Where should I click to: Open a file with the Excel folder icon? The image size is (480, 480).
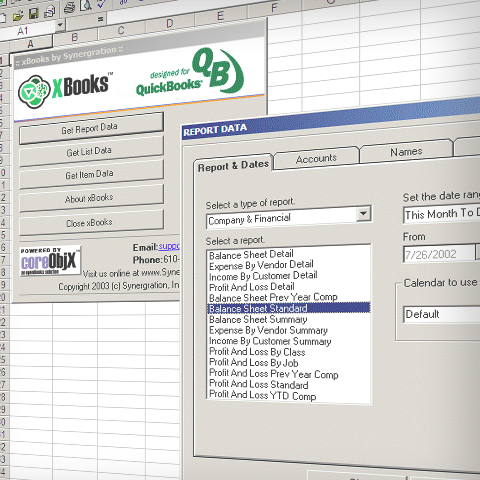click(19, 15)
